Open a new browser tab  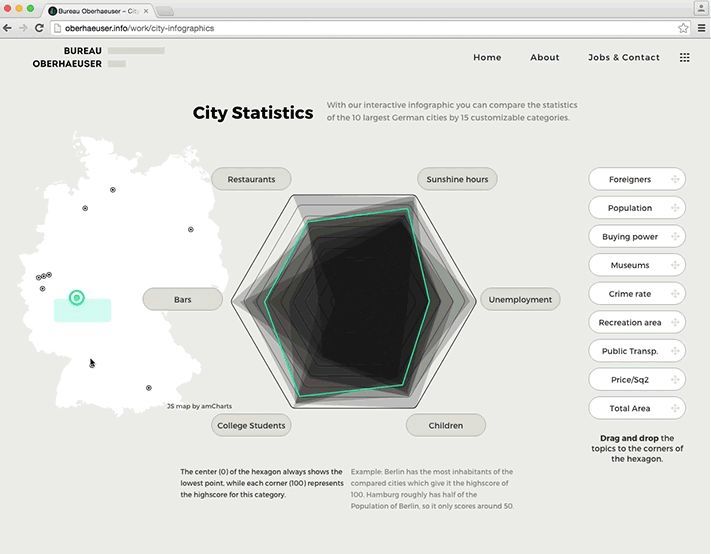click(x=165, y=11)
